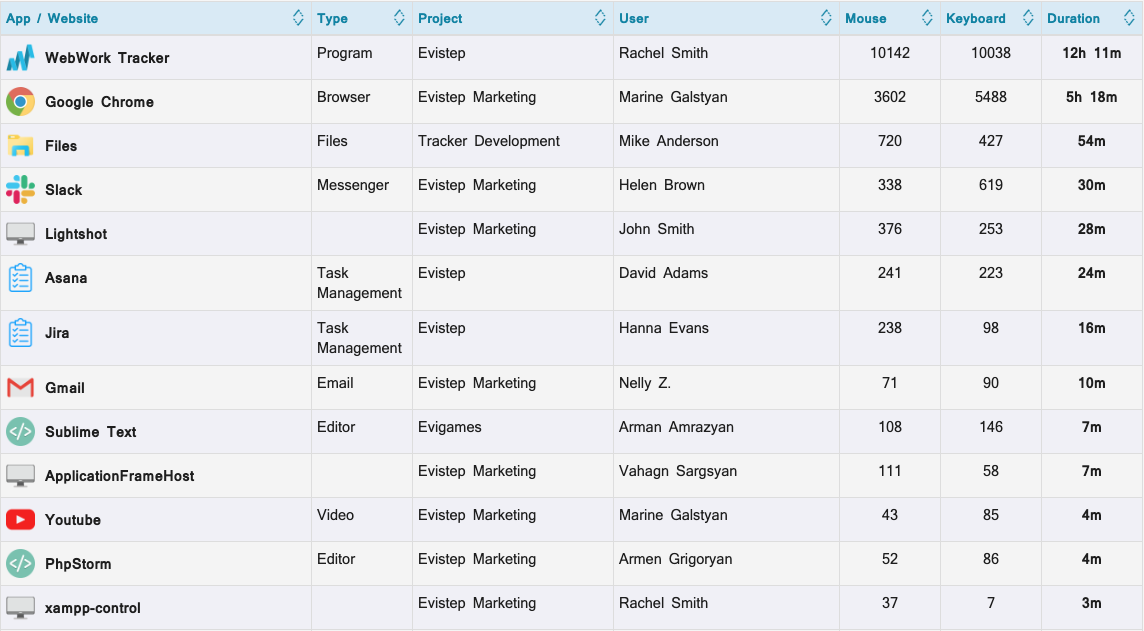Image resolution: width=1144 pixels, height=631 pixels.
Task: Select the WebWork Tracker app name
Action: coord(107,58)
